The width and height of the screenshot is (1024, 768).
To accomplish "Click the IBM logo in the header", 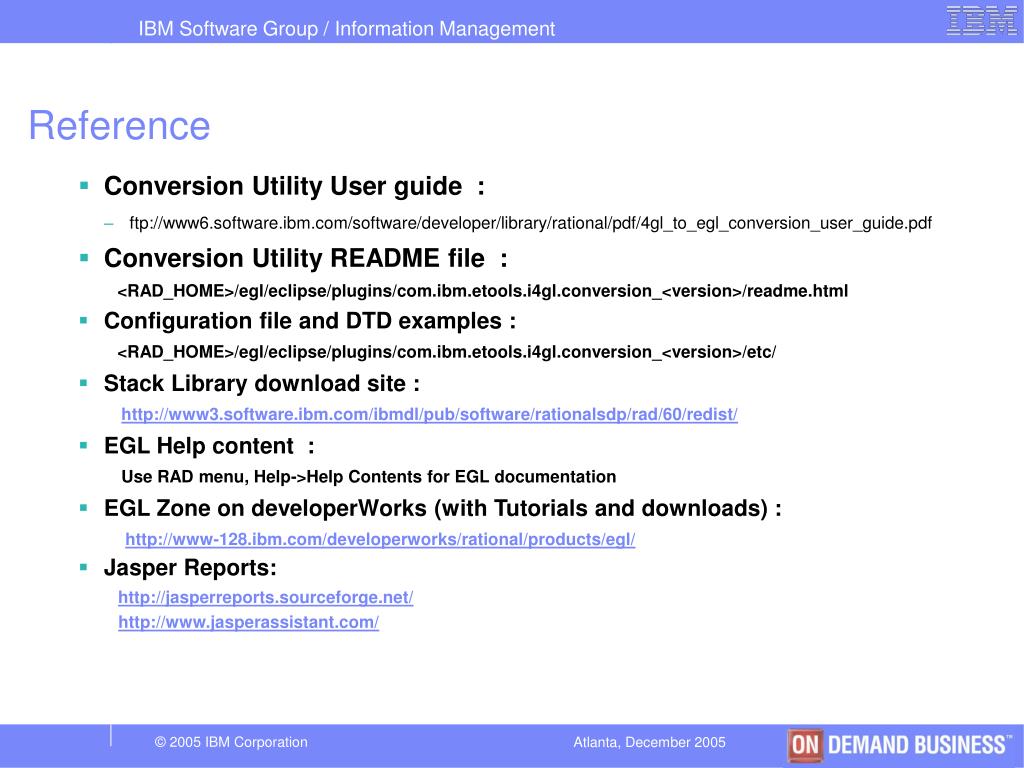I will point(981,21).
